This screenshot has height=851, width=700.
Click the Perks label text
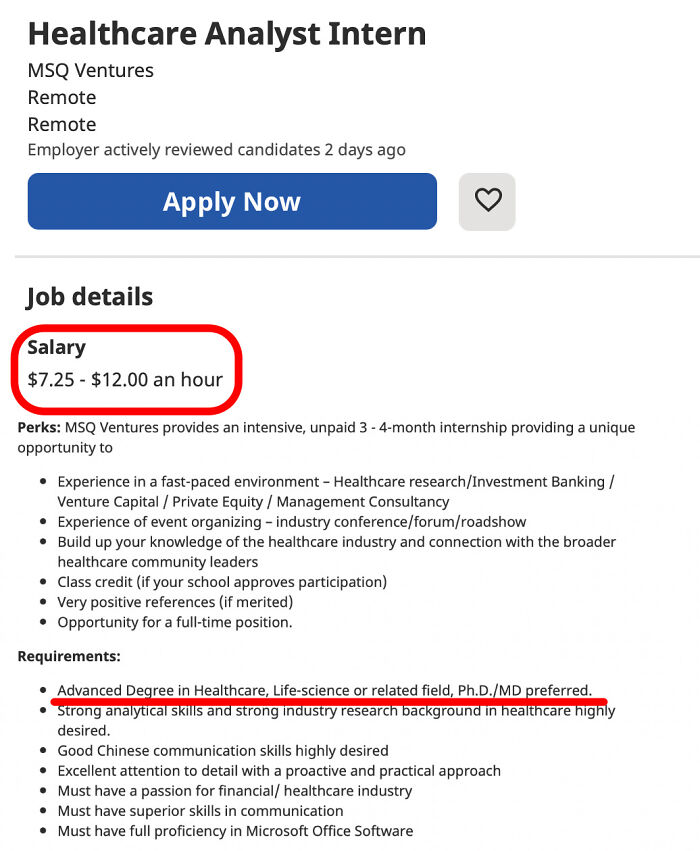[x=39, y=427]
